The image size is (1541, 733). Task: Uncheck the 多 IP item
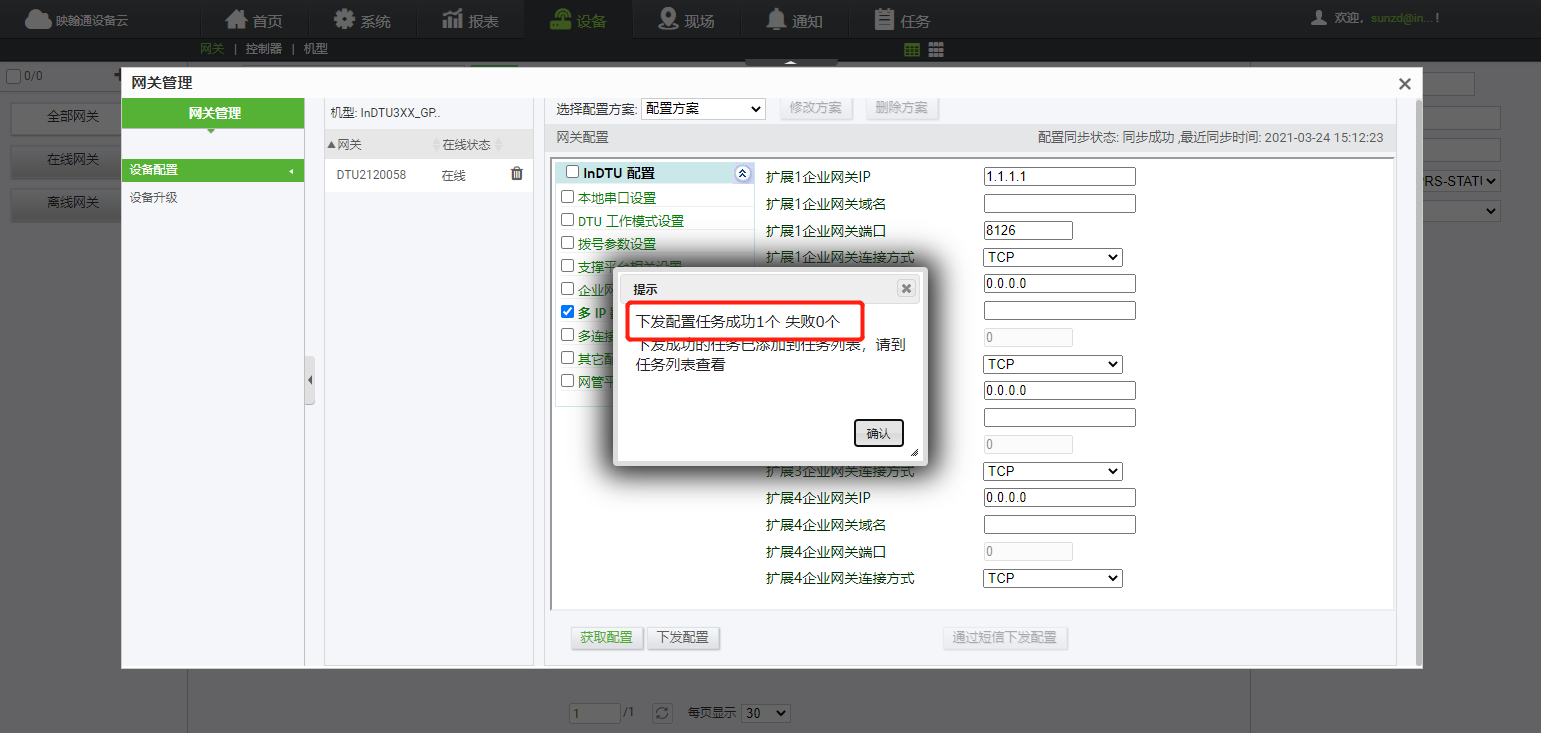pos(567,311)
